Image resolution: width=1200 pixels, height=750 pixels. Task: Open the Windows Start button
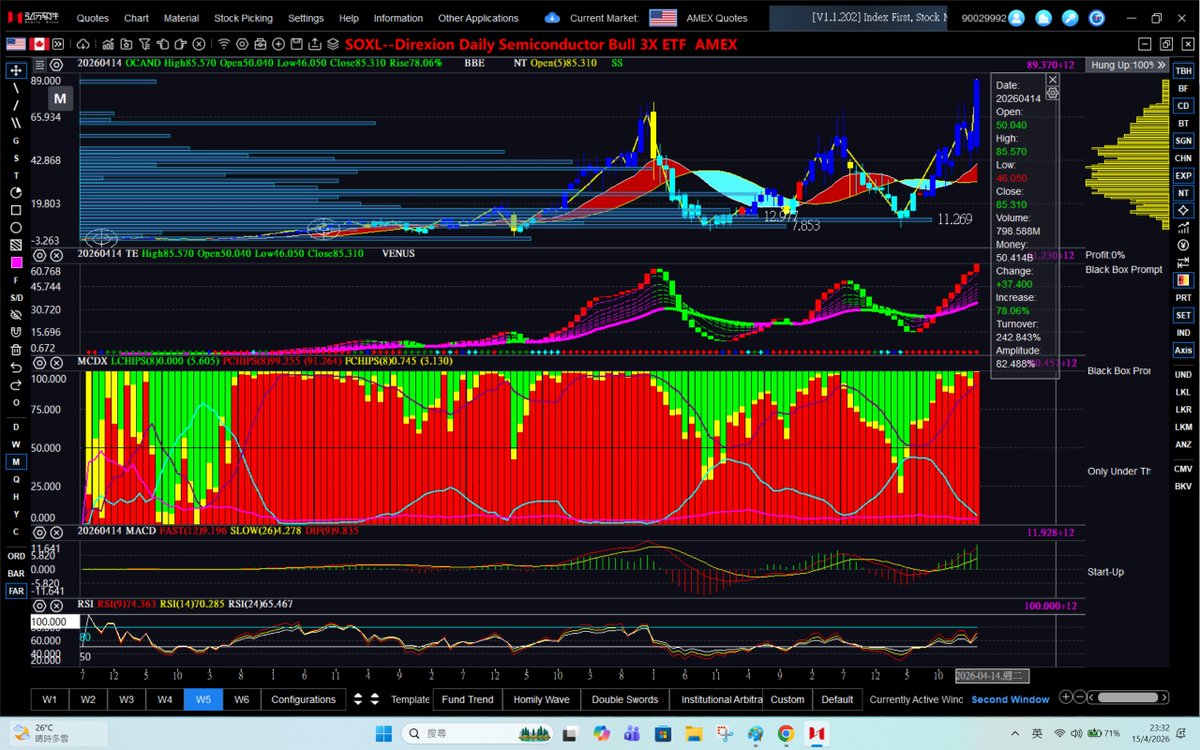pyautogui.click(x=384, y=733)
